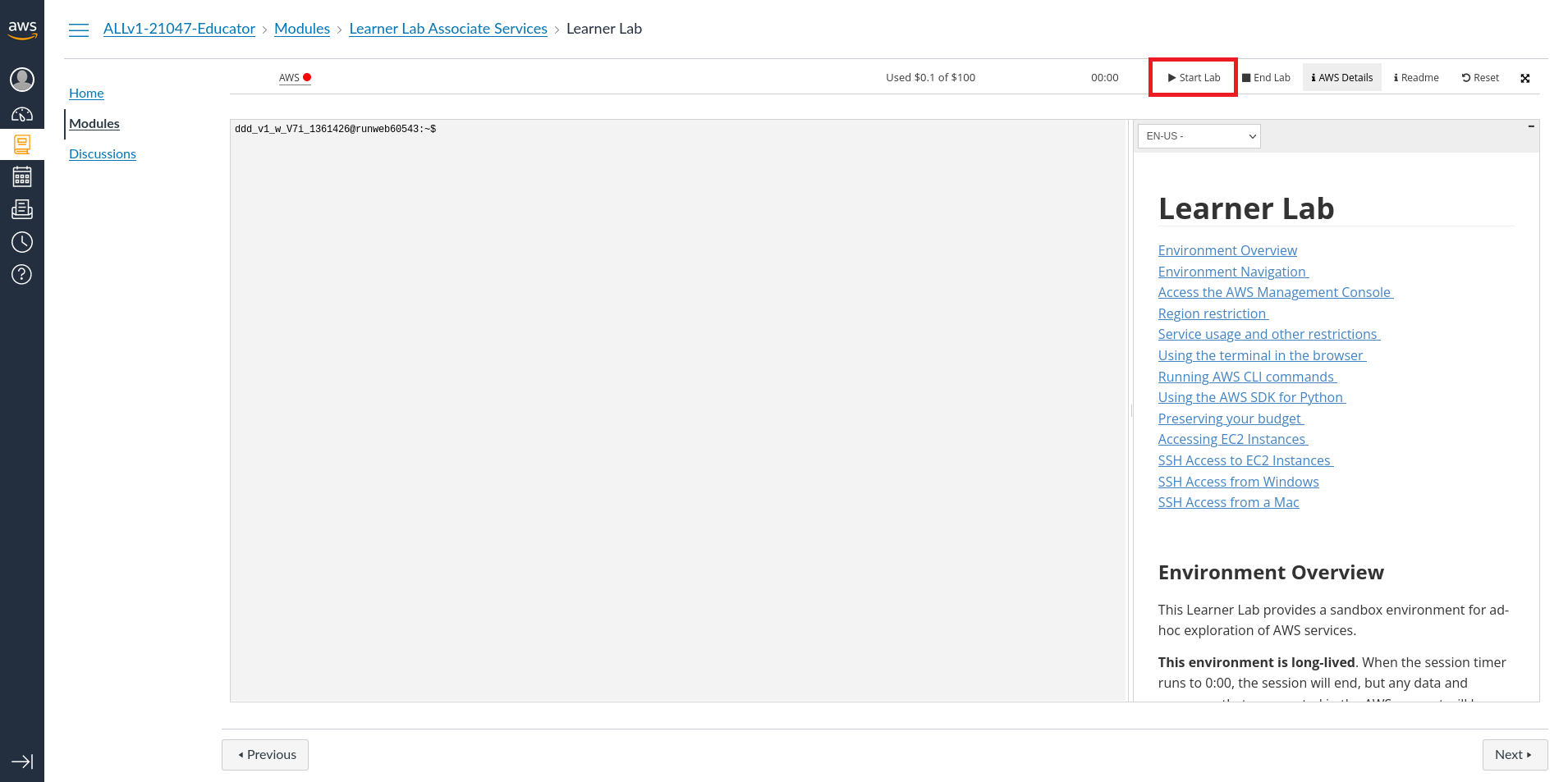The image size is (1568, 782).
Task: Toggle the course navigation hamburger menu
Action: [x=79, y=30]
